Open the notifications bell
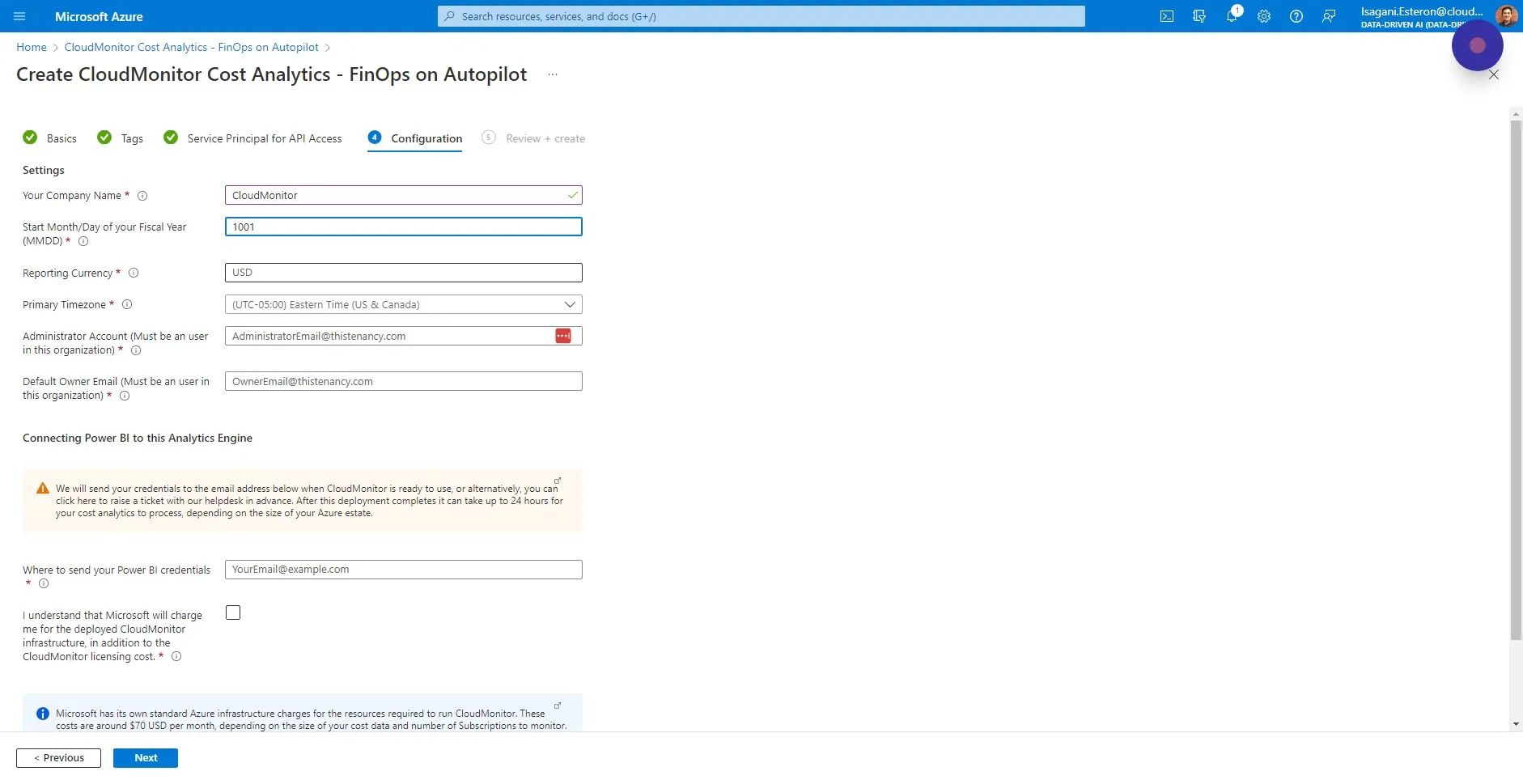Screen dimensions: 1523x784 (x=1232, y=16)
